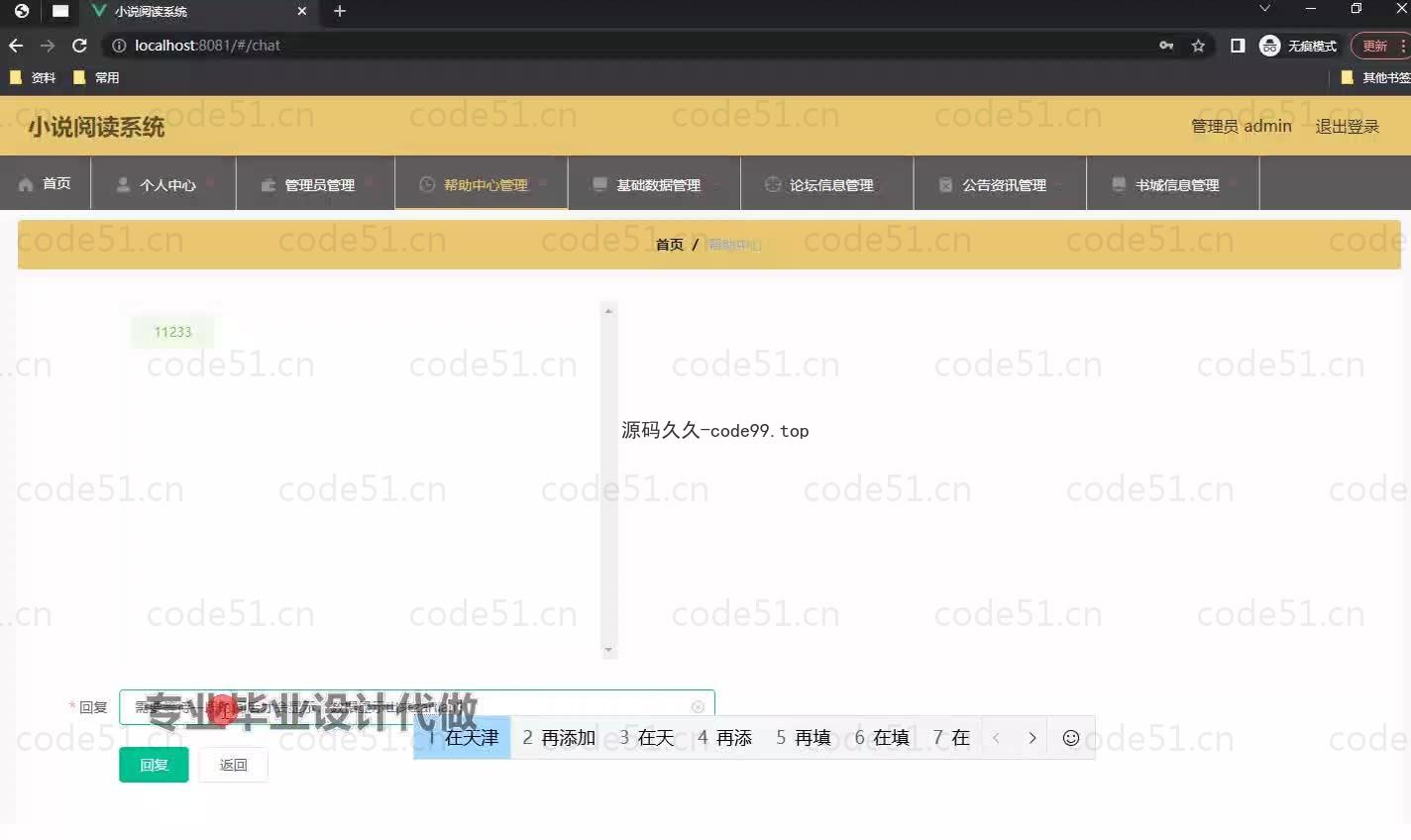Choose IME candidate 1 在天津
The image size is (1411, 840).
point(462,738)
